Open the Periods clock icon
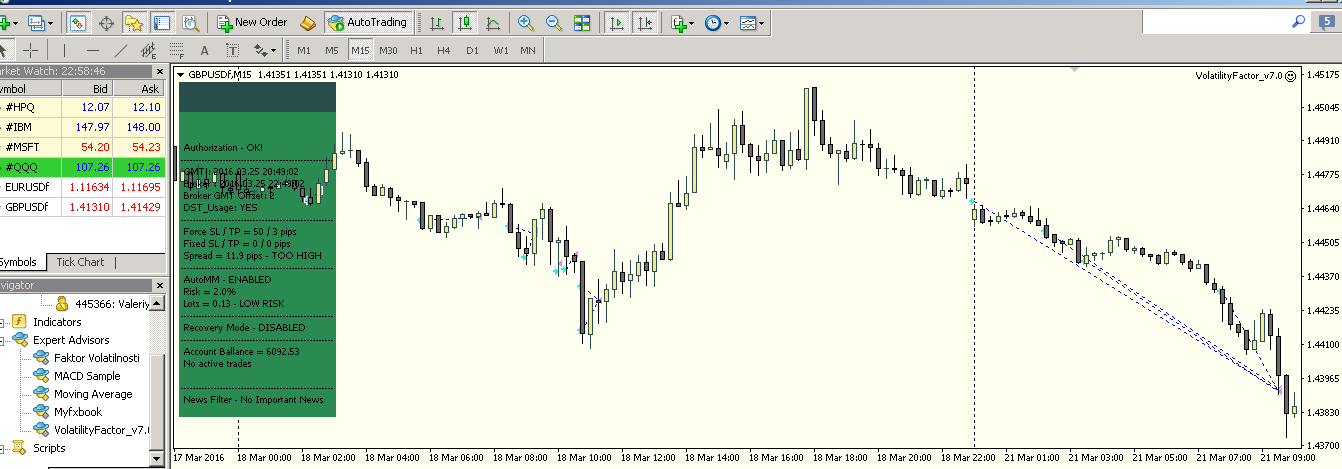This screenshot has height=469, width=1342. [x=713, y=22]
